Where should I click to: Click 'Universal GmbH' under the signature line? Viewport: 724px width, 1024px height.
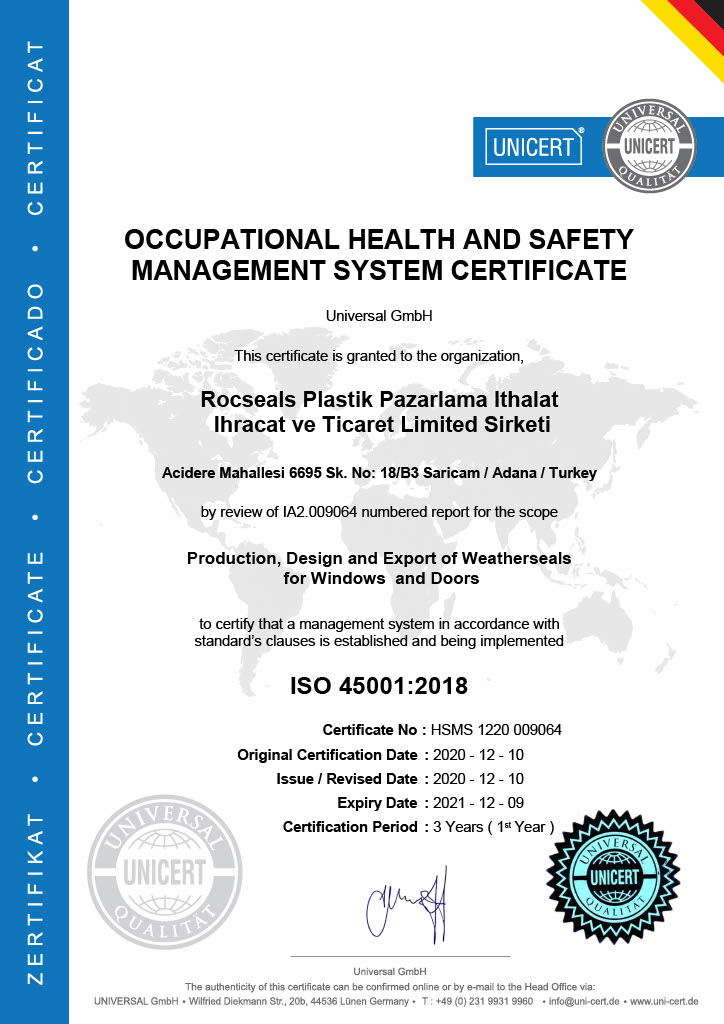(390, 972)
